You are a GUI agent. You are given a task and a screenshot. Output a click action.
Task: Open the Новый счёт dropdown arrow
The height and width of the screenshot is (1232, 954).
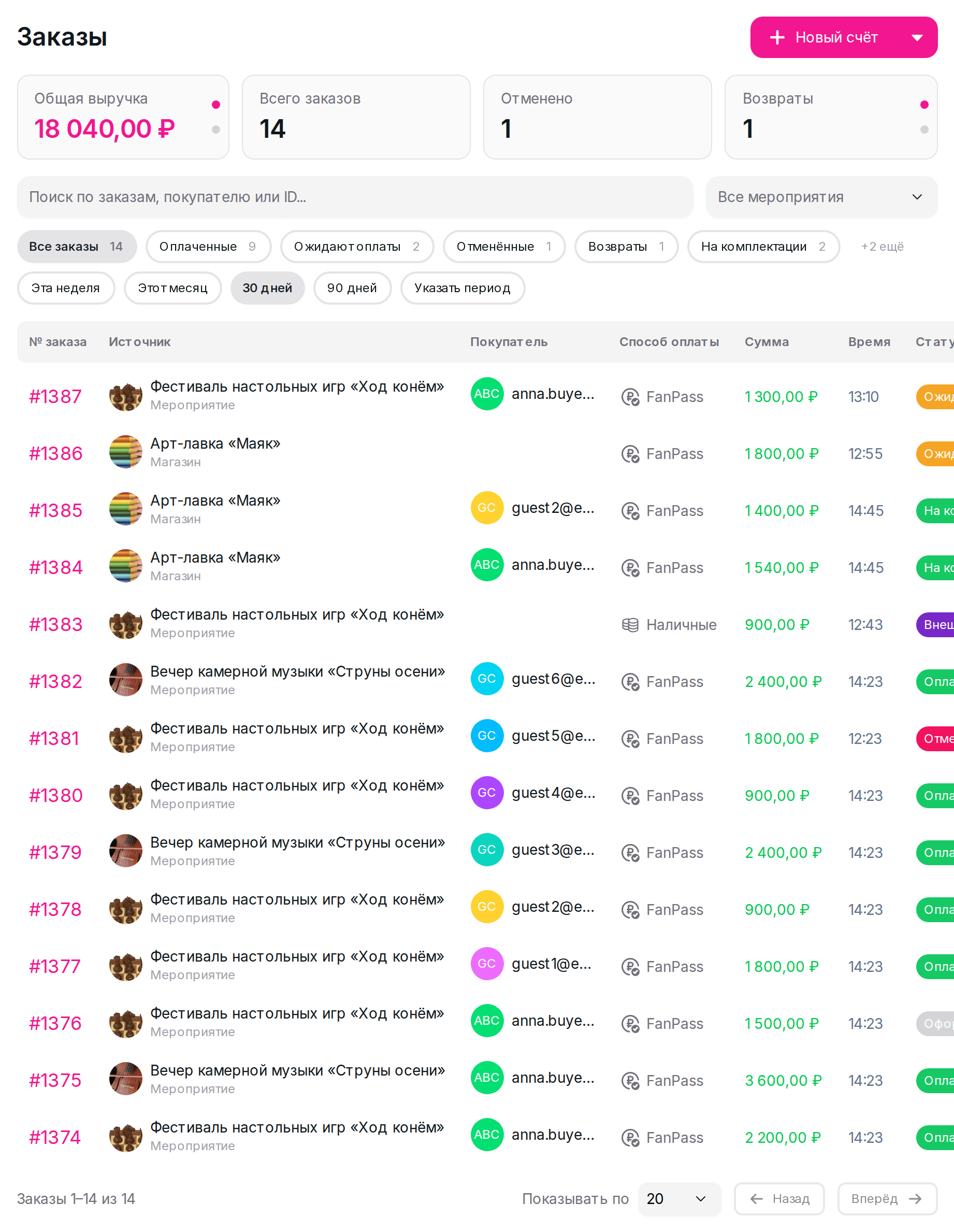(x=917, y=38)
